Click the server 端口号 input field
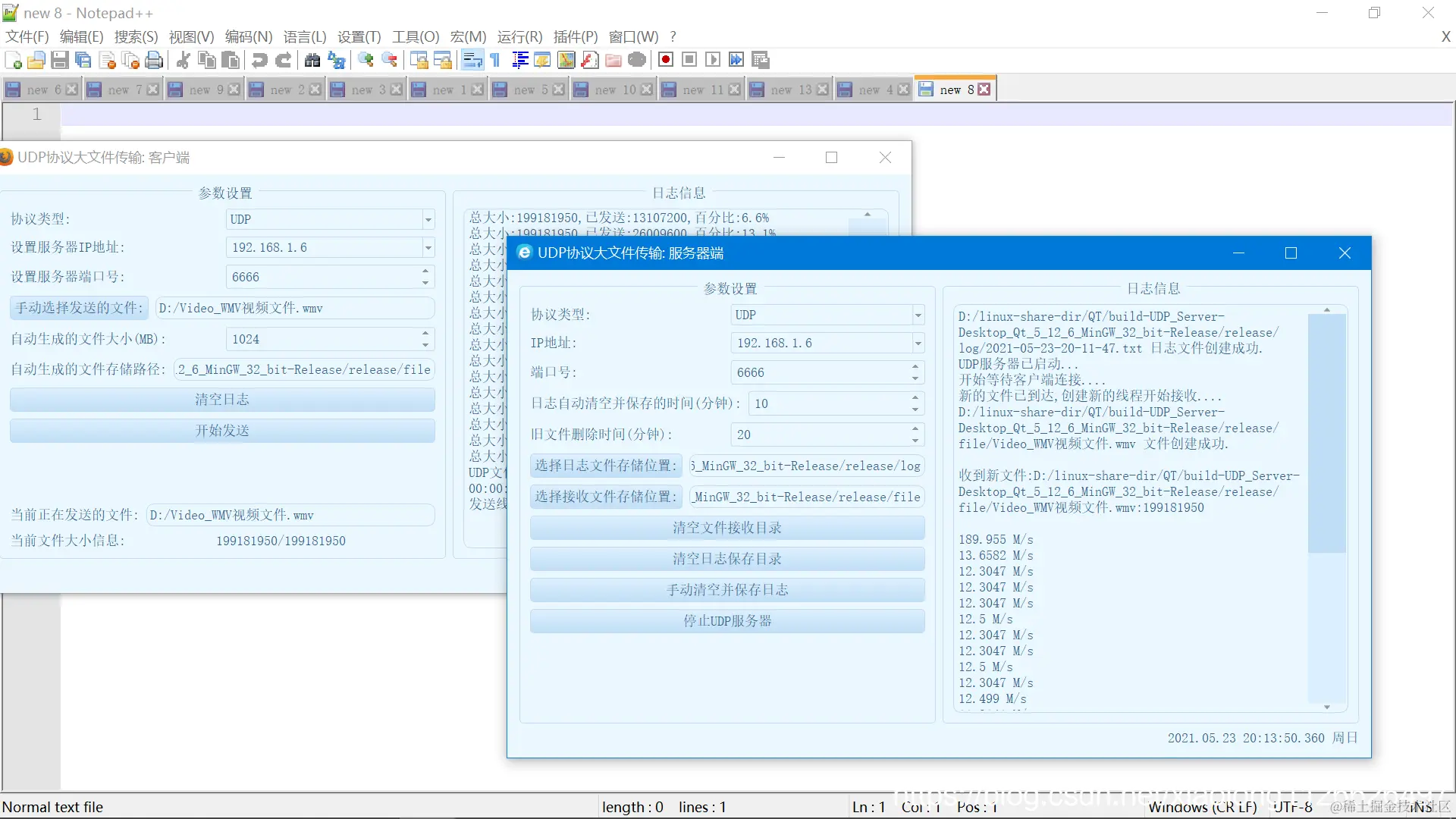 point(819,372)
